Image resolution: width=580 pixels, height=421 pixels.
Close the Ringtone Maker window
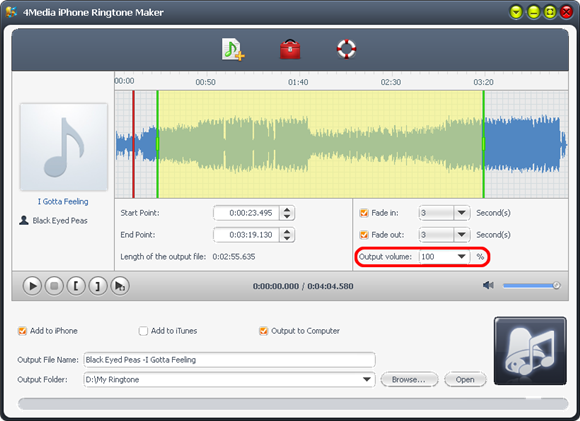pyautogui.click(x=566, y=12)
